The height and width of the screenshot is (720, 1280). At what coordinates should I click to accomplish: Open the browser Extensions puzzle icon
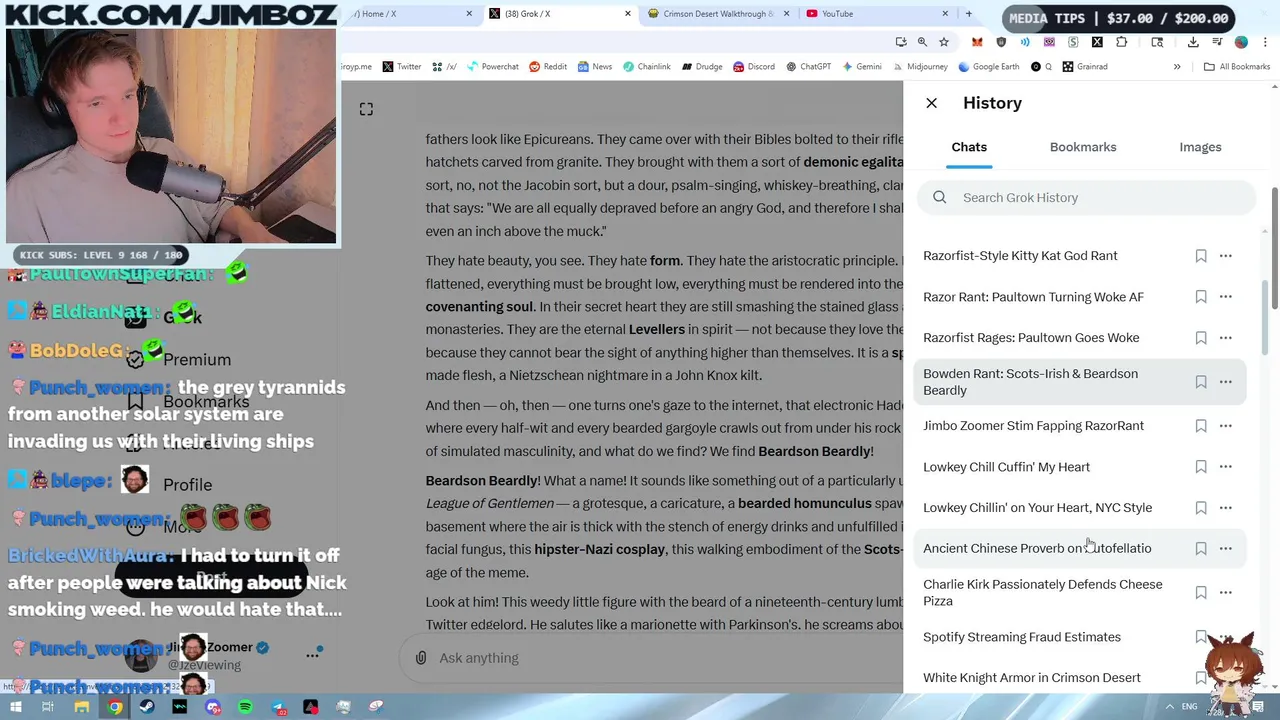[1121, 42]
